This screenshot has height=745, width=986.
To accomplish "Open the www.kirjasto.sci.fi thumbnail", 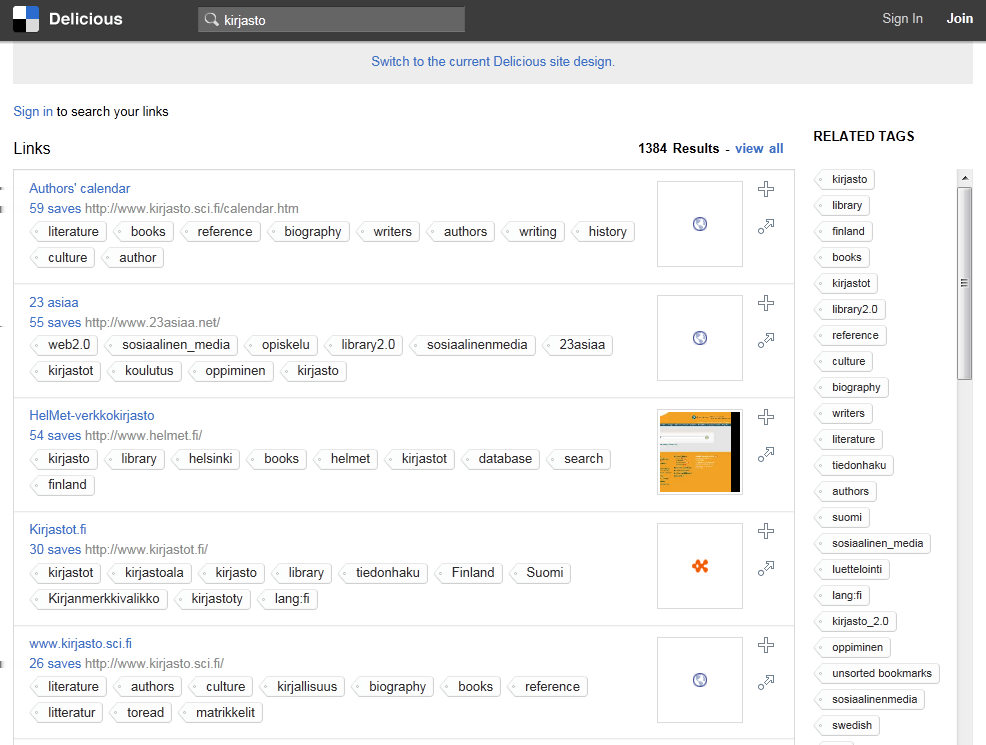I will [700, 680].
